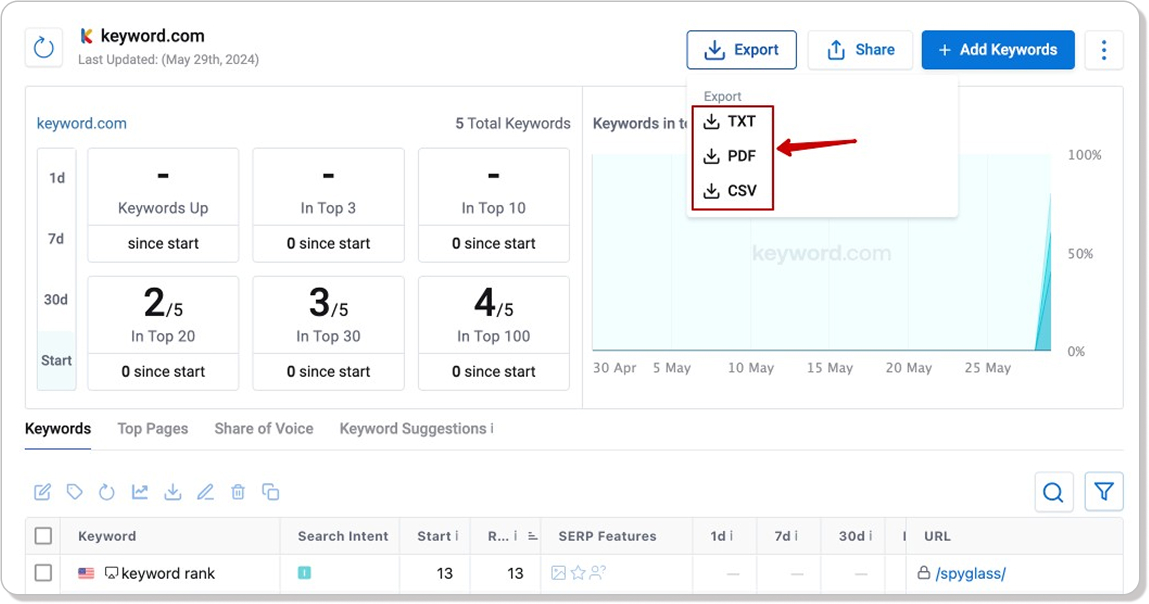Viewport: 1149px width, 604px height.
Task: Tick the select-all checkbox in the table header
Action: [x=43, y=536]
